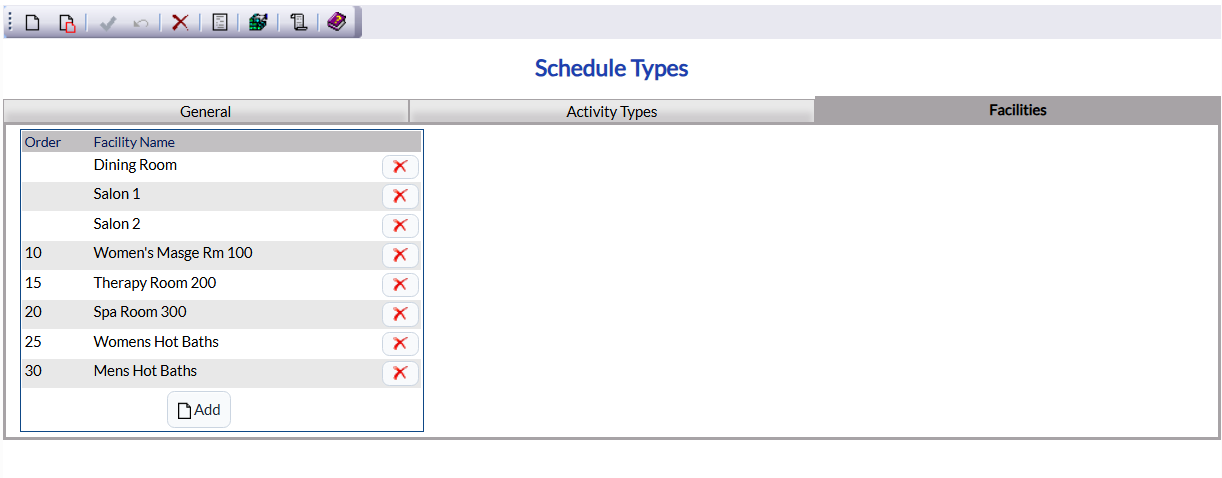Click the New record page icon
Viewport: 1222px width, 478px height.
[x=33, y=22]
